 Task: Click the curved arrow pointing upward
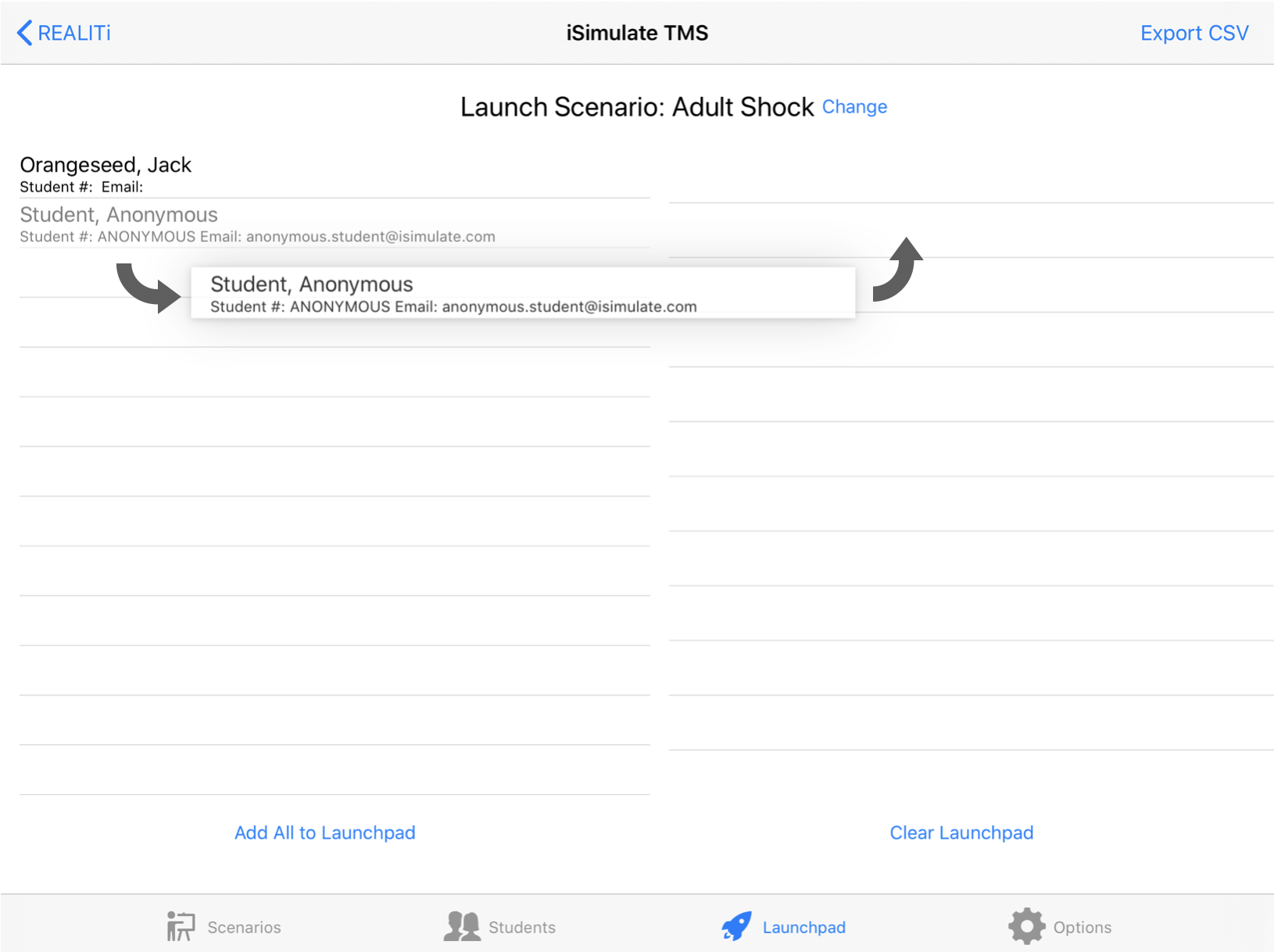click(898, 269)
